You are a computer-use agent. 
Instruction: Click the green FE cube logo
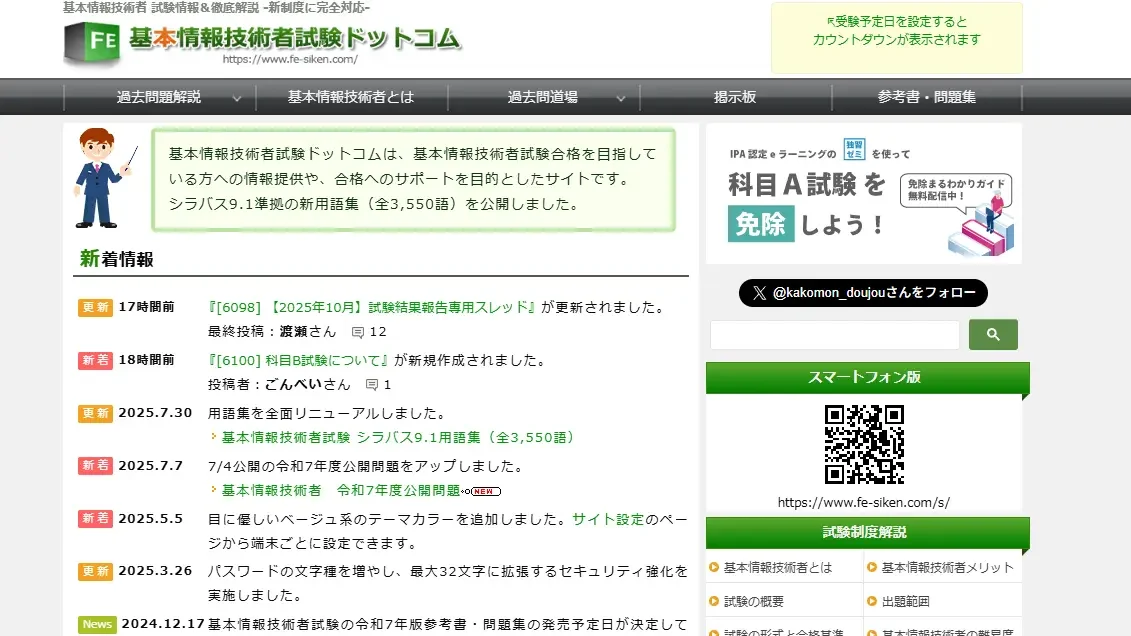pyautogui.click(x=92, y=43)
